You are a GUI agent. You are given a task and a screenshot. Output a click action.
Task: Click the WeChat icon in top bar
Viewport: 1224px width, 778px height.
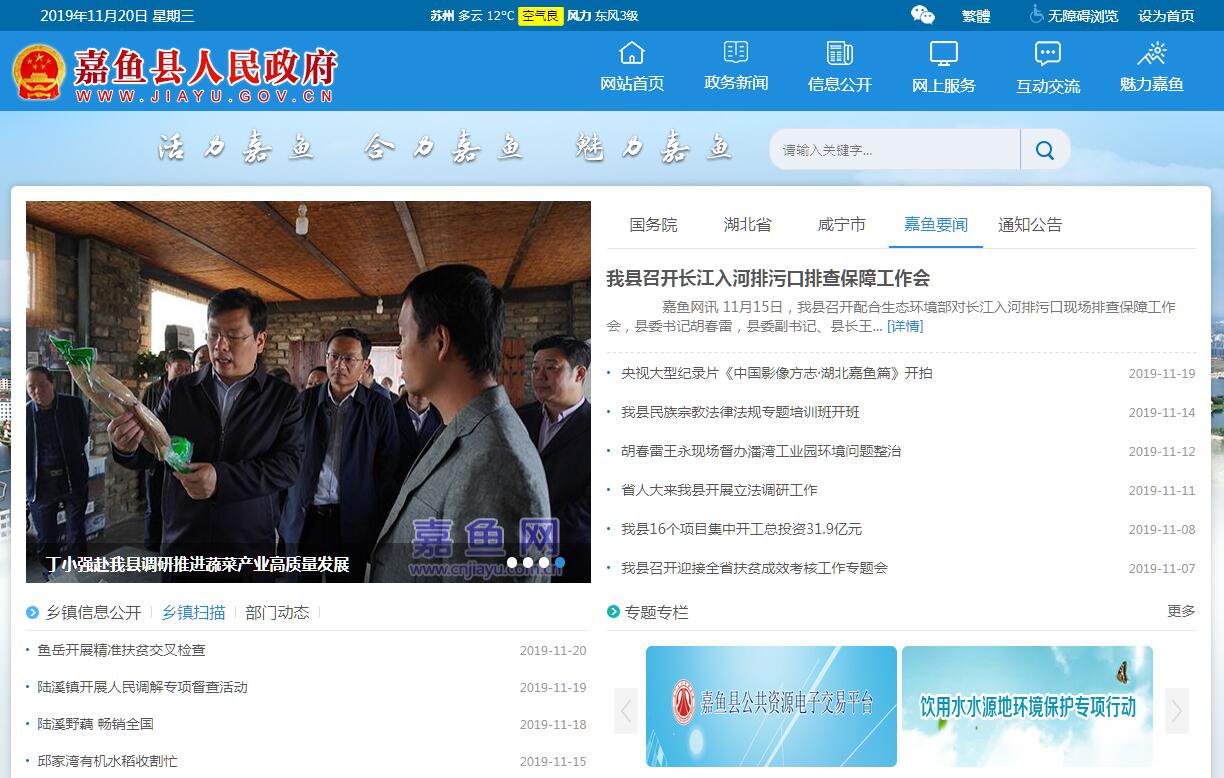(922, 15)
